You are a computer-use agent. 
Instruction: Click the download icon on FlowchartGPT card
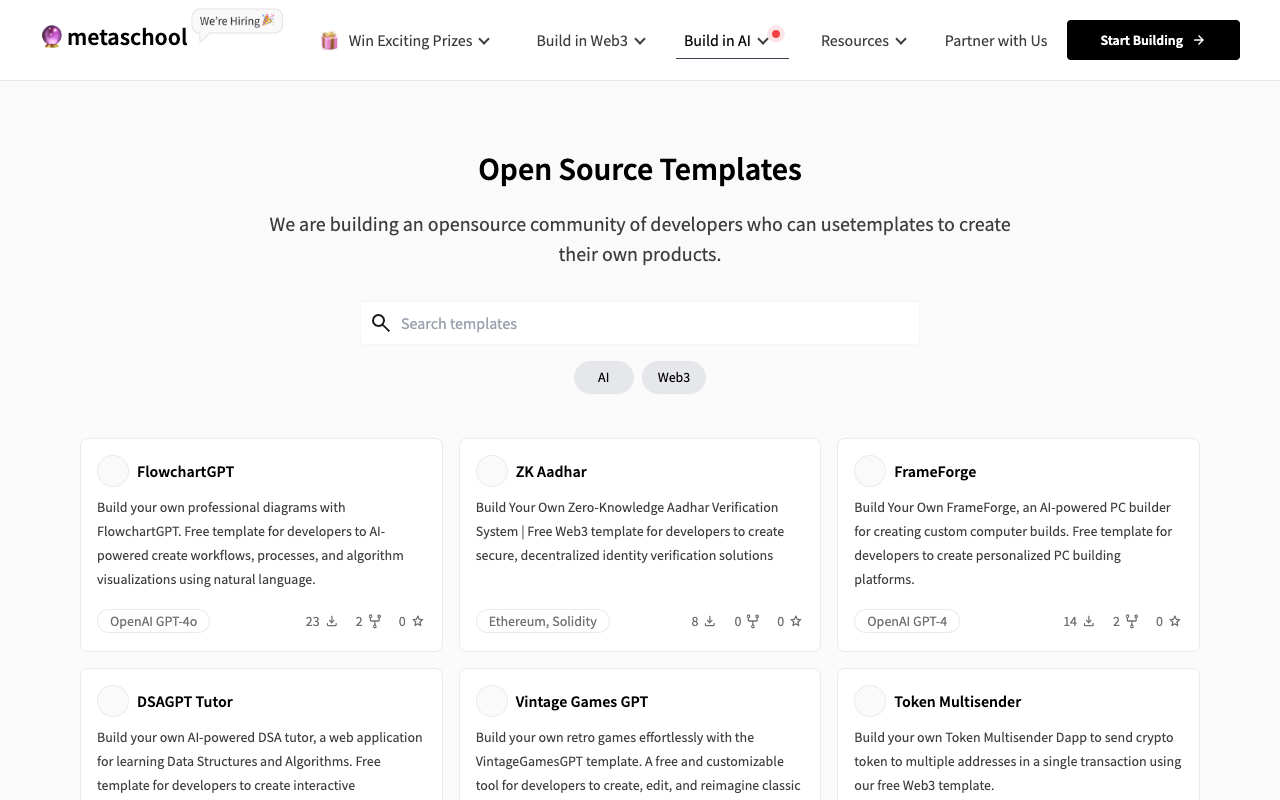(331, 621)
